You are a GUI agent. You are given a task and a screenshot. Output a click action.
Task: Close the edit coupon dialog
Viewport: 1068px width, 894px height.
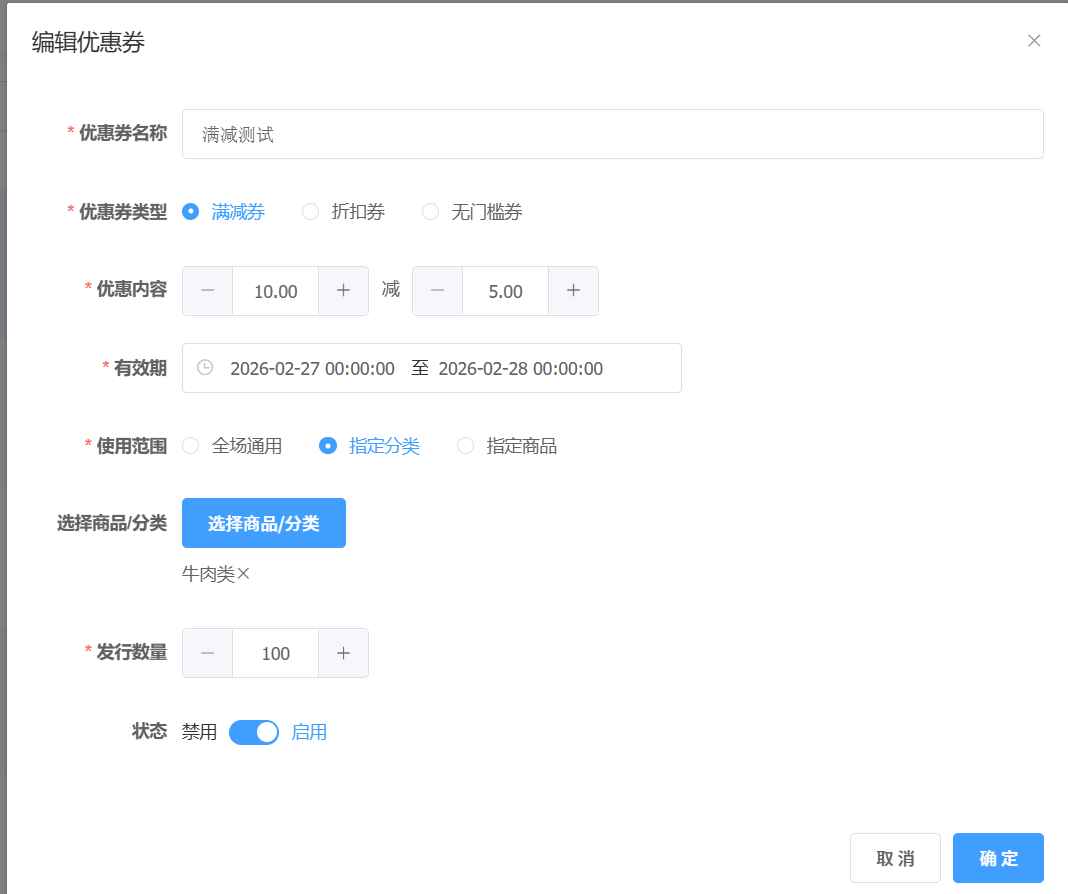tap(1034, 41)
